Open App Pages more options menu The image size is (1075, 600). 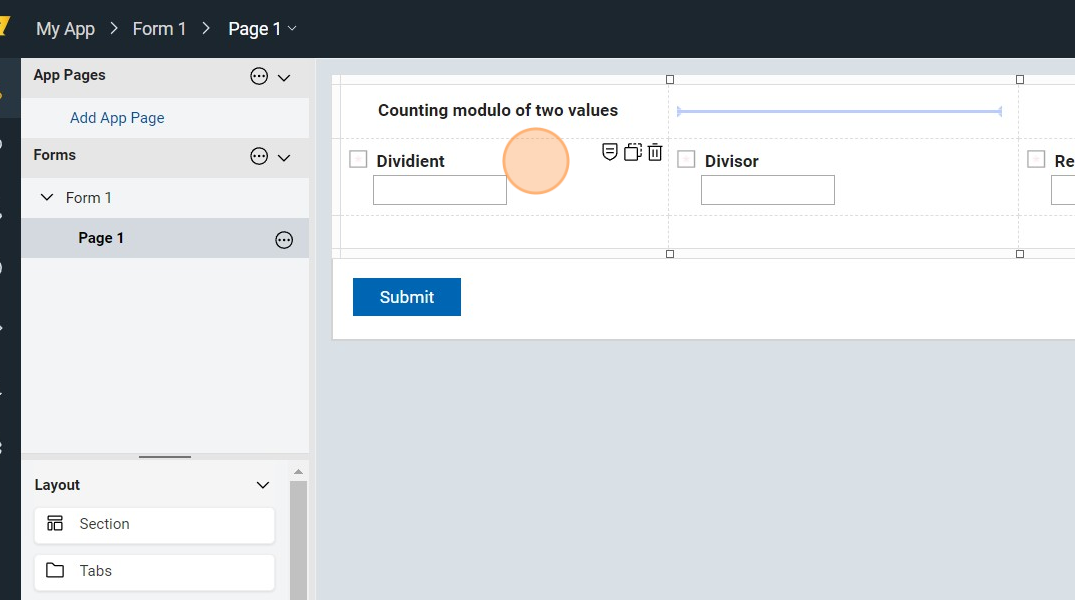pos(259,76)
